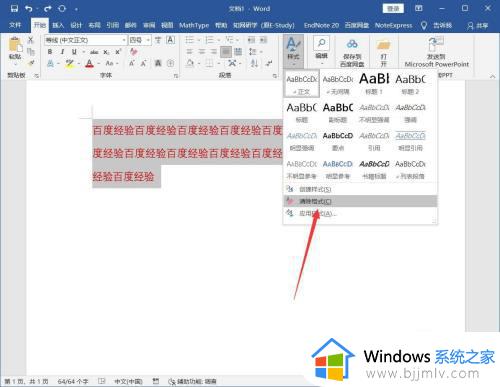Viewport: 500px width, 387px height.
Task: Decrease paragraph indent
Action: [x=251, y=40]
